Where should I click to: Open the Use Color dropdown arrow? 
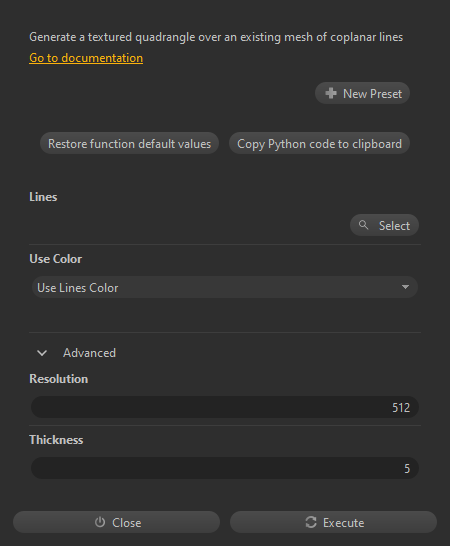point(405,287)
